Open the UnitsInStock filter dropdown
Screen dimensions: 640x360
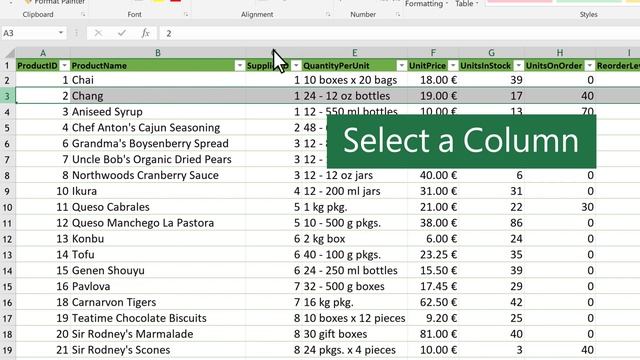(518, 66)
